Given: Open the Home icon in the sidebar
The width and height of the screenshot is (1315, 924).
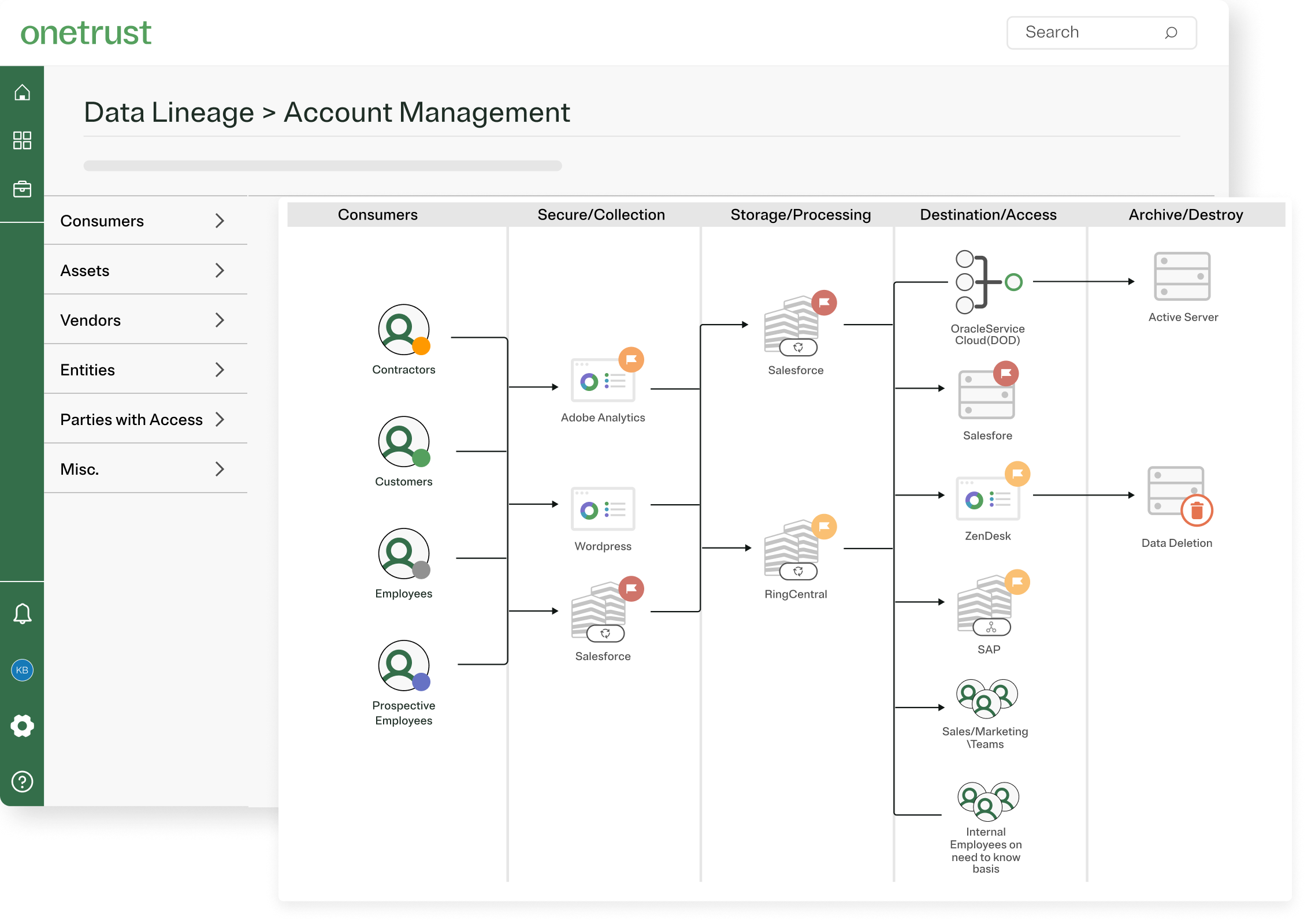Looking at the screenshot, I should click(22, 92).
